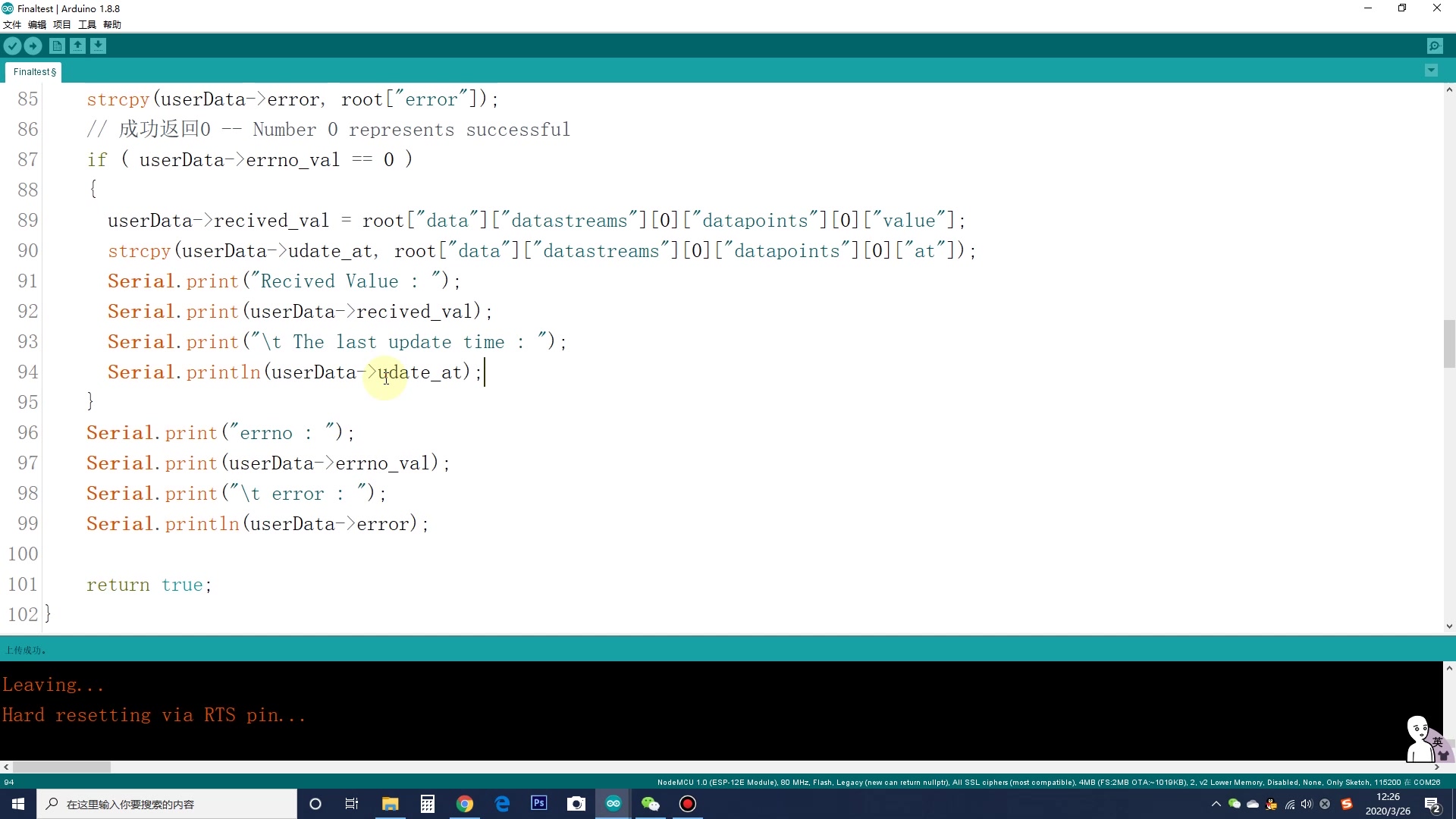Show hidden system tray icons chevron
The image size is (1456, 819).
1216,804
